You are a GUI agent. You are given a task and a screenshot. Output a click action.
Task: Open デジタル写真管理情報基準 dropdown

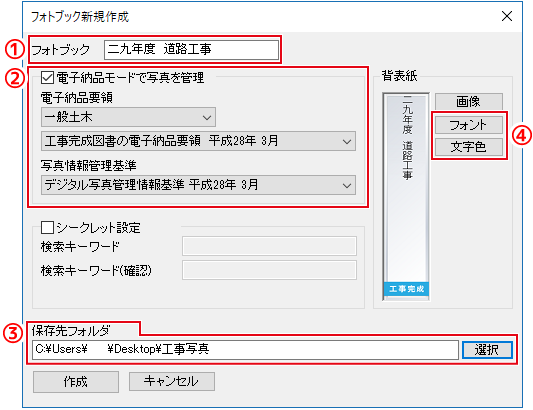(x=199, y=185)
